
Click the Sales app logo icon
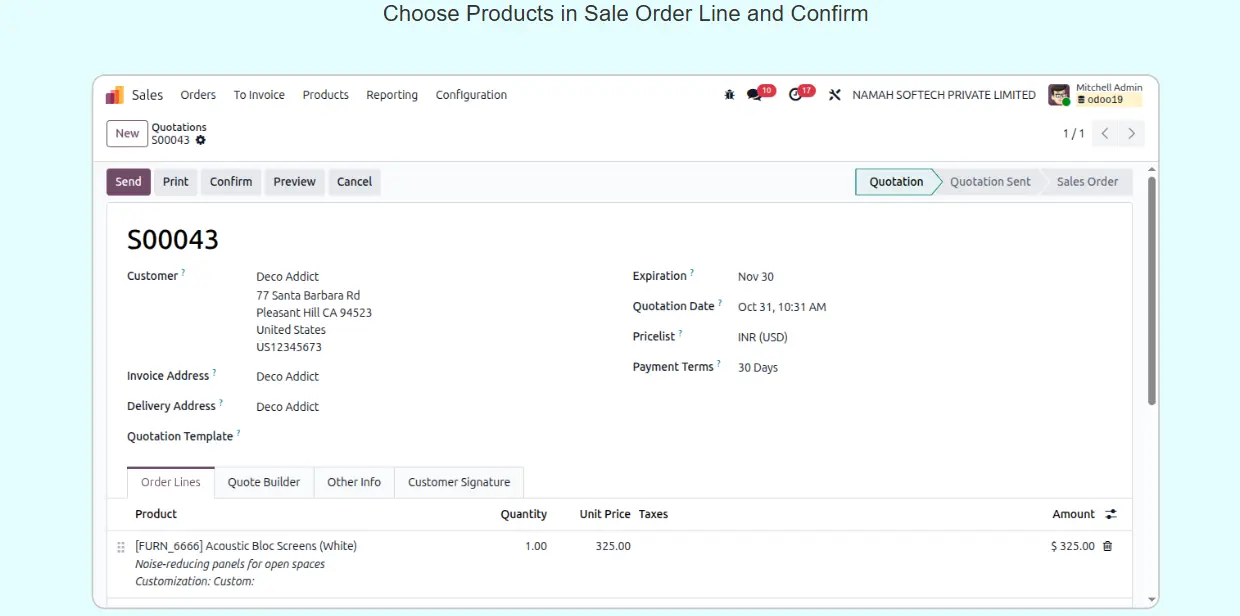click(x=115, y=95)
